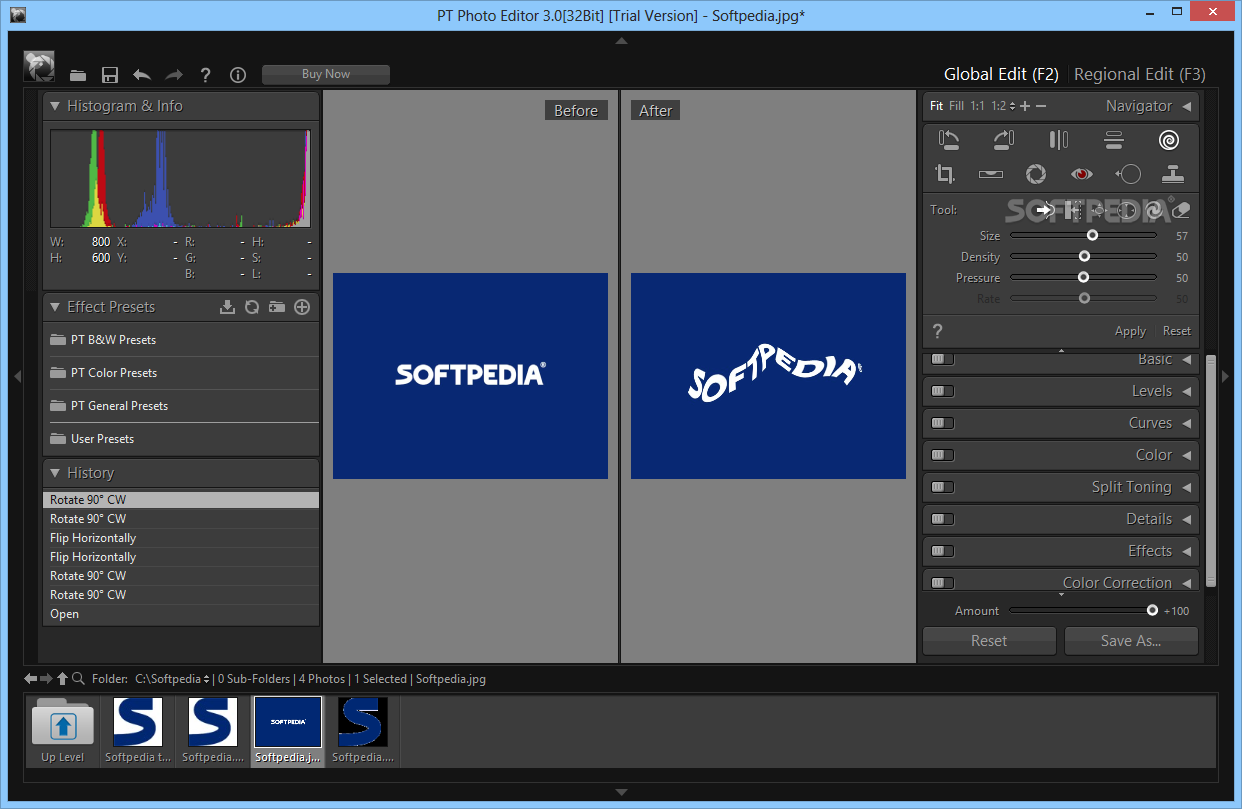Create new preset folder icon
The height and width of the screenshot is (809, 1242).
[x=277, y=307]
